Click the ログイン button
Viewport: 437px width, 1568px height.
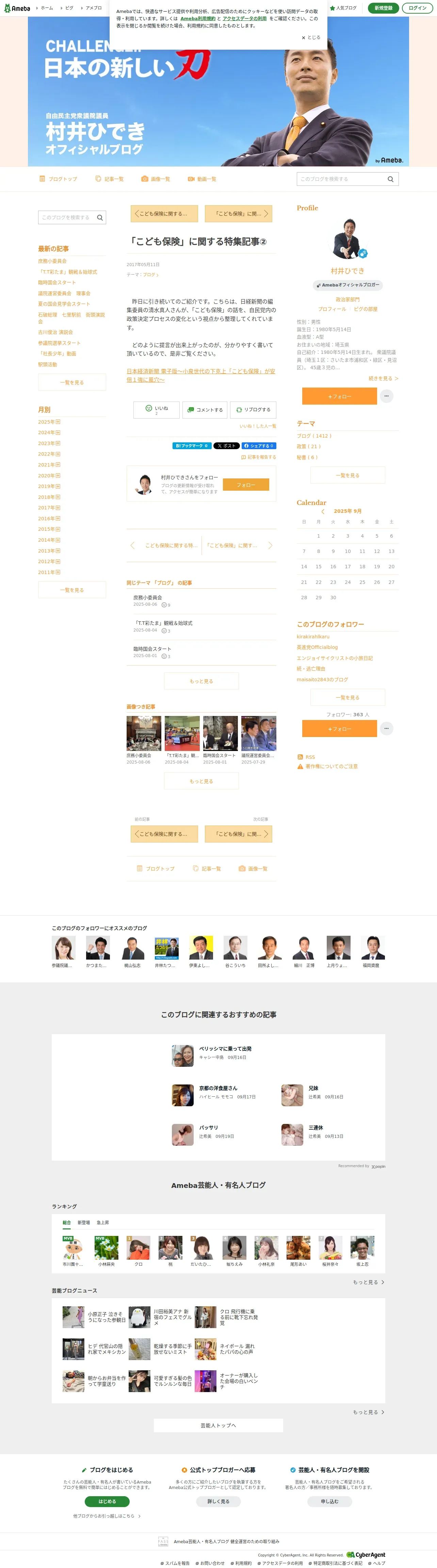pos(418,8)
